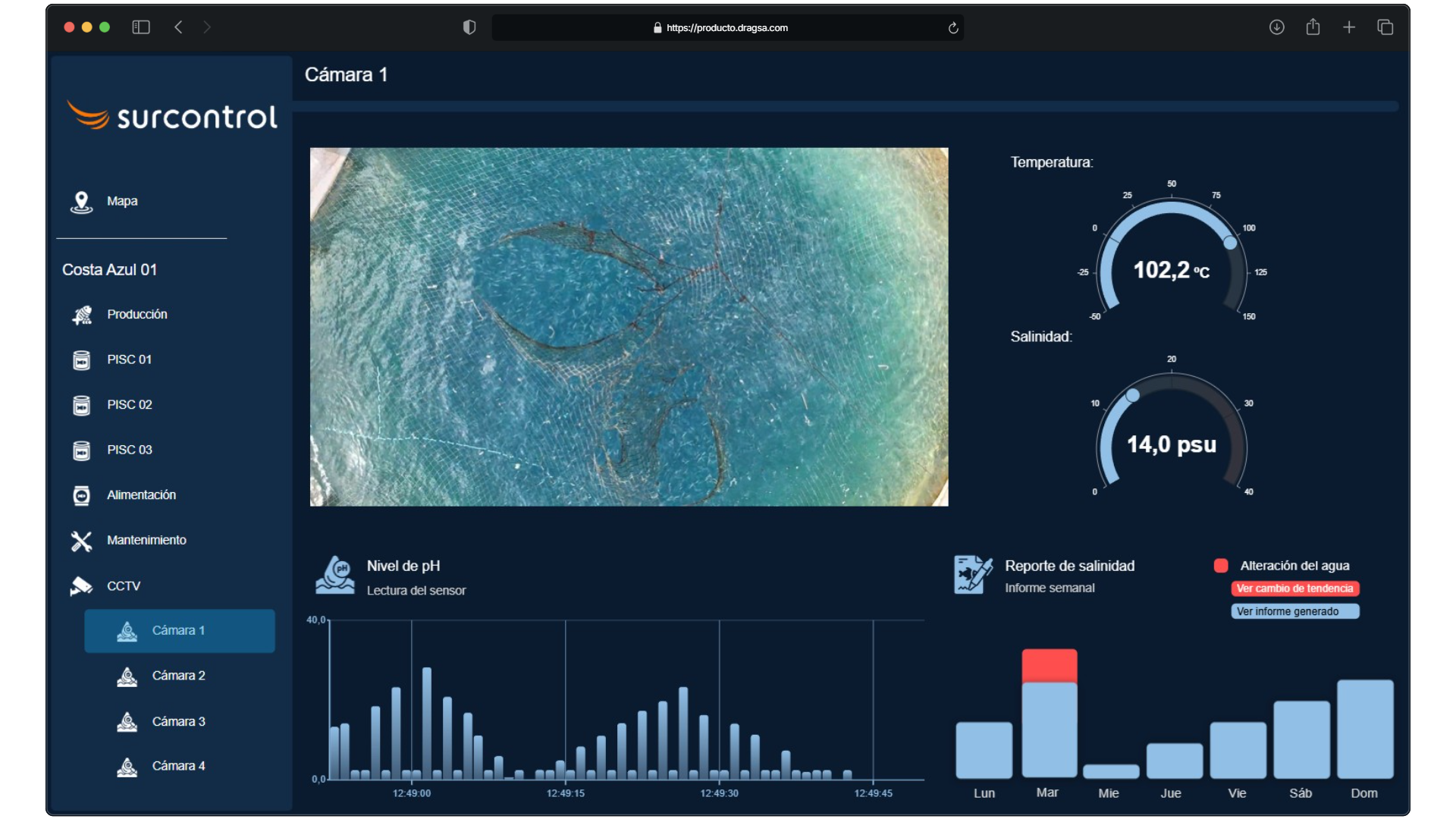Viewport: 1456px width, 819px height.
Task: Click the CCTV camera icon
Action: point(81,586)
